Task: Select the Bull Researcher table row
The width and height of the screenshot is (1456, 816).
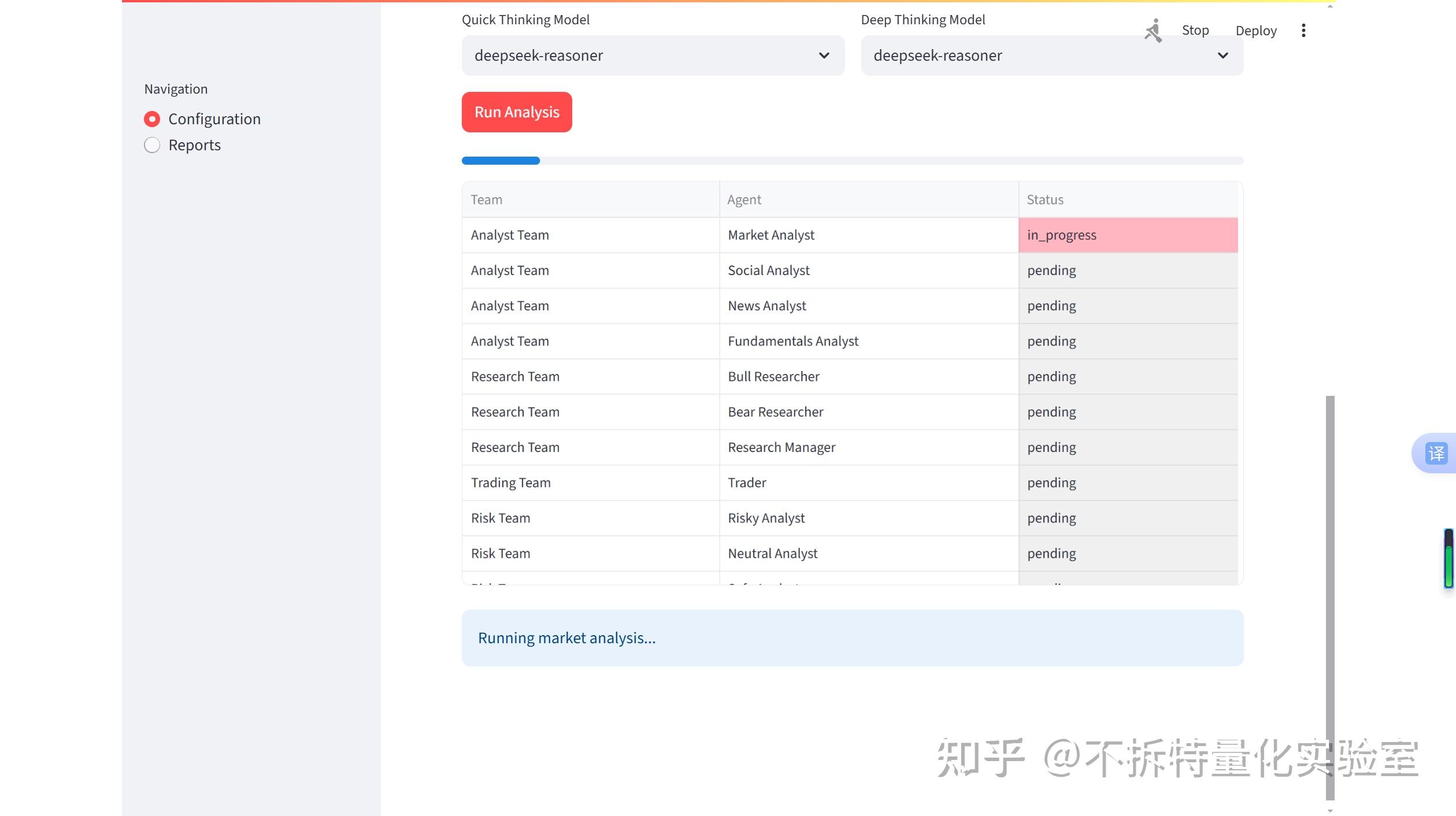Action: coord(773,376)
